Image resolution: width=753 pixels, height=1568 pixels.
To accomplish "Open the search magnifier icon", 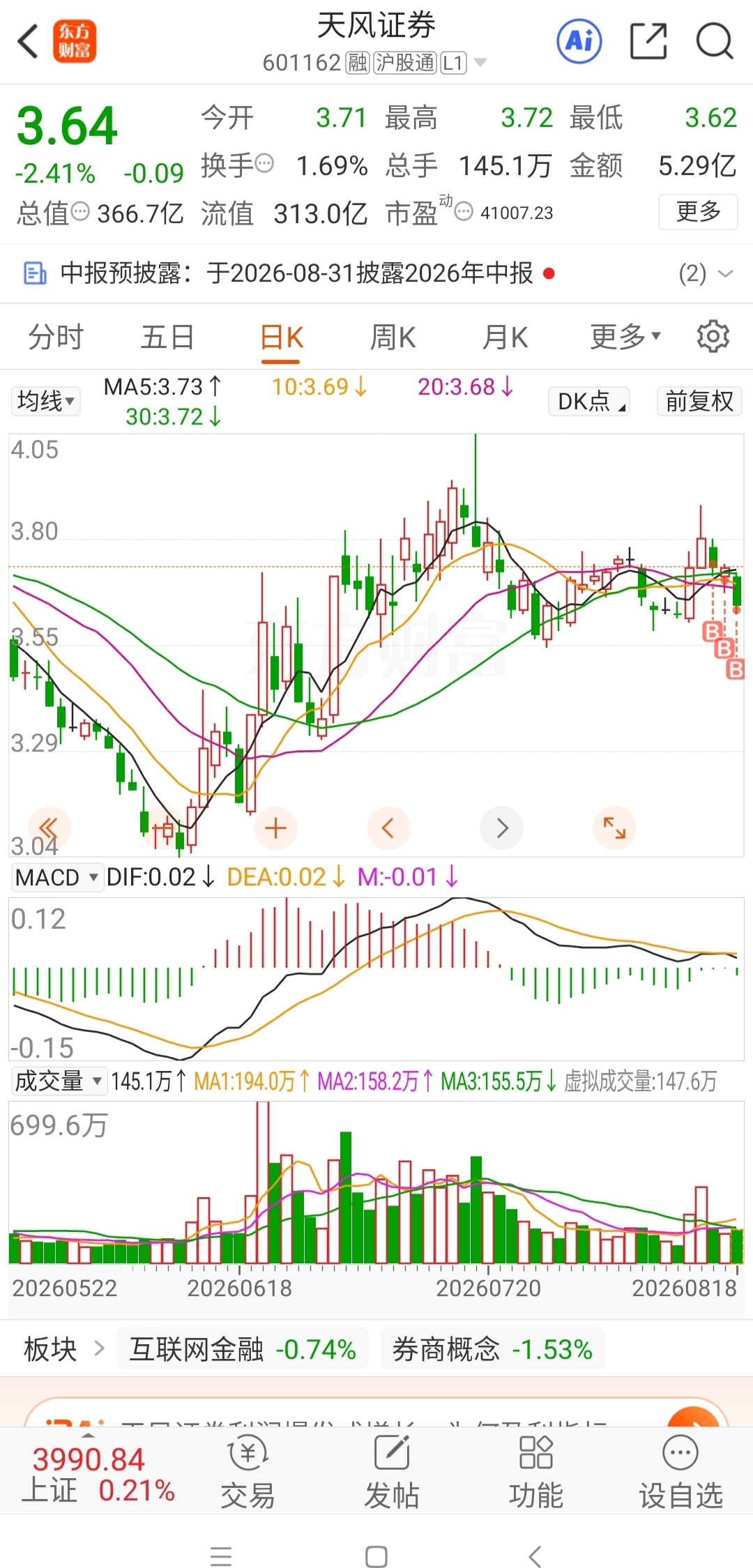I will click(715, 41).
